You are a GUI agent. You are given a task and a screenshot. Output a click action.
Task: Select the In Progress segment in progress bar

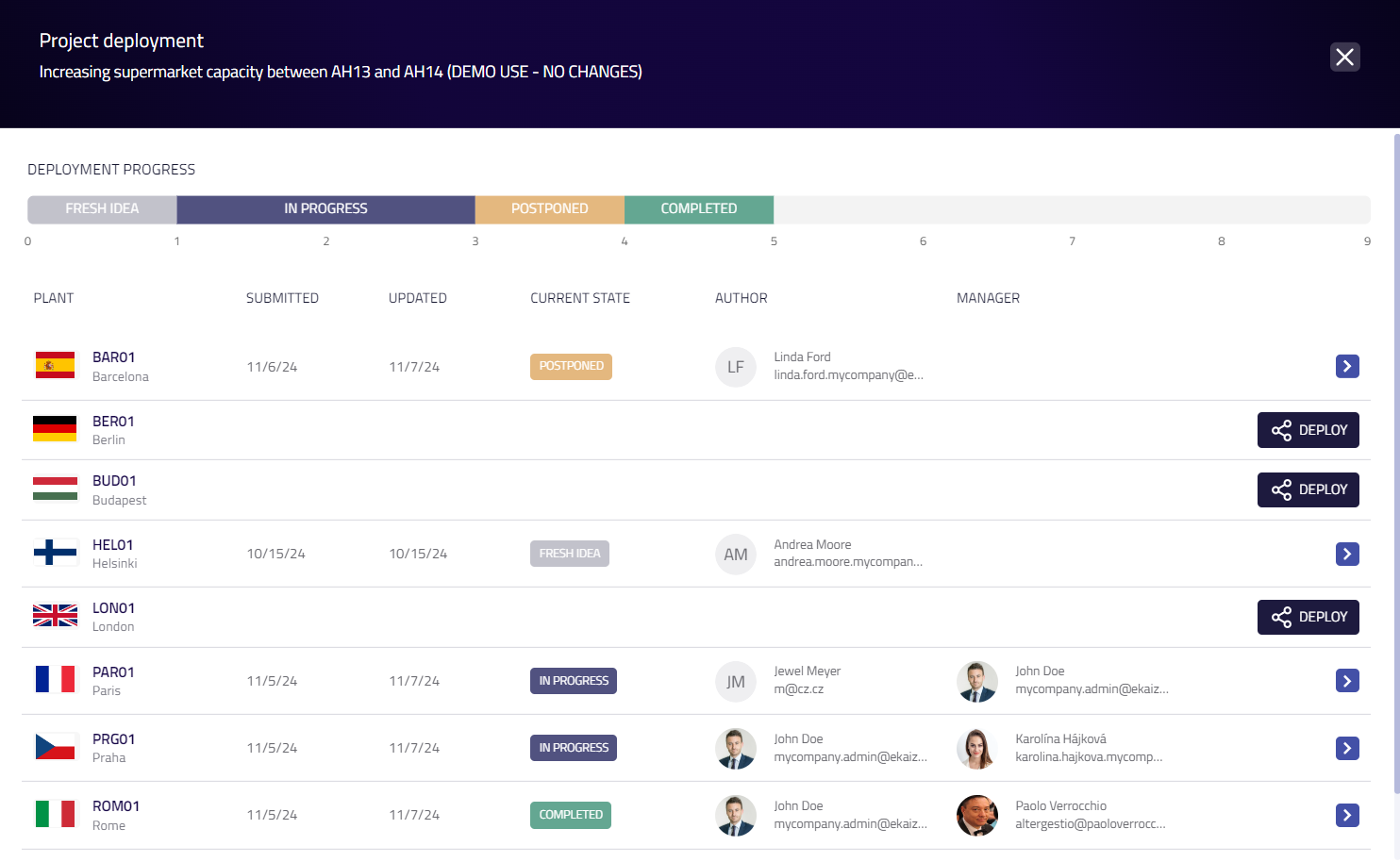(x=325, y=208)
